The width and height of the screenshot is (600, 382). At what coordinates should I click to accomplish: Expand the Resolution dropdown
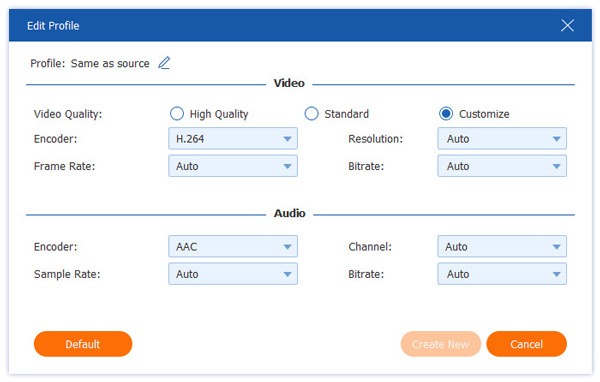tap(502, 139)
